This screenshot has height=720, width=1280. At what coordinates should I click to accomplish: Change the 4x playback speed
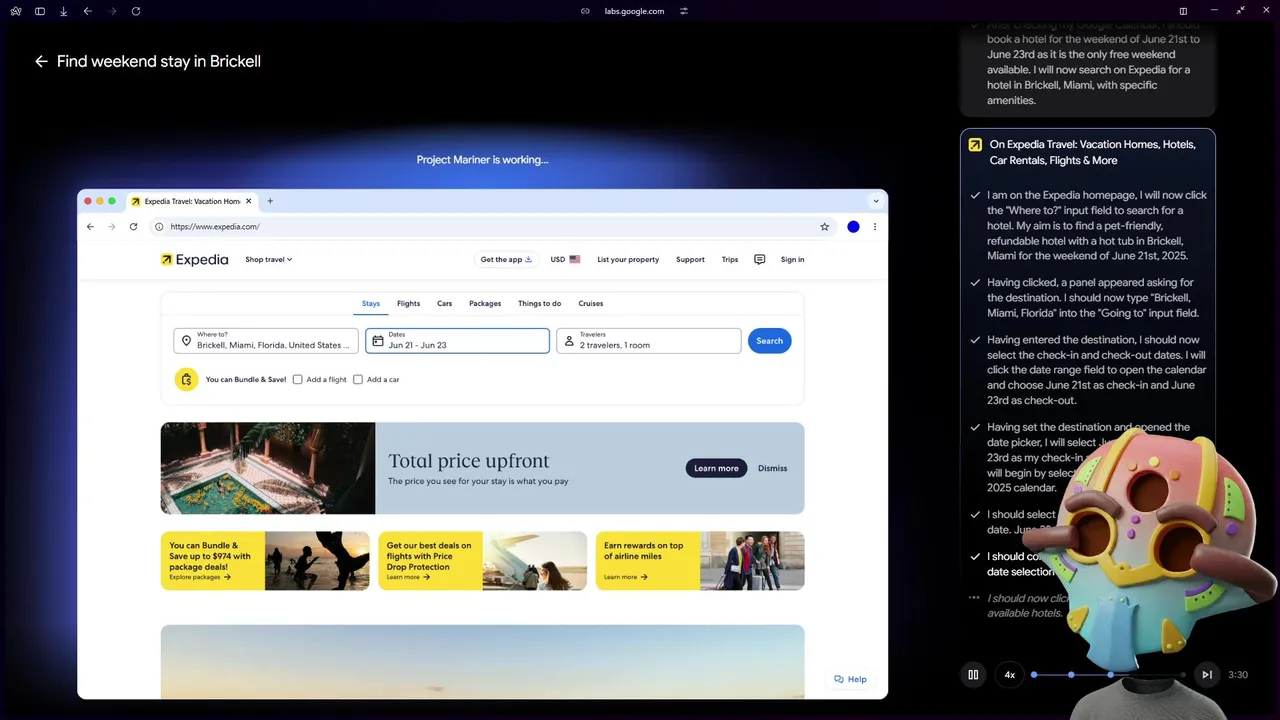[1010, 675]
